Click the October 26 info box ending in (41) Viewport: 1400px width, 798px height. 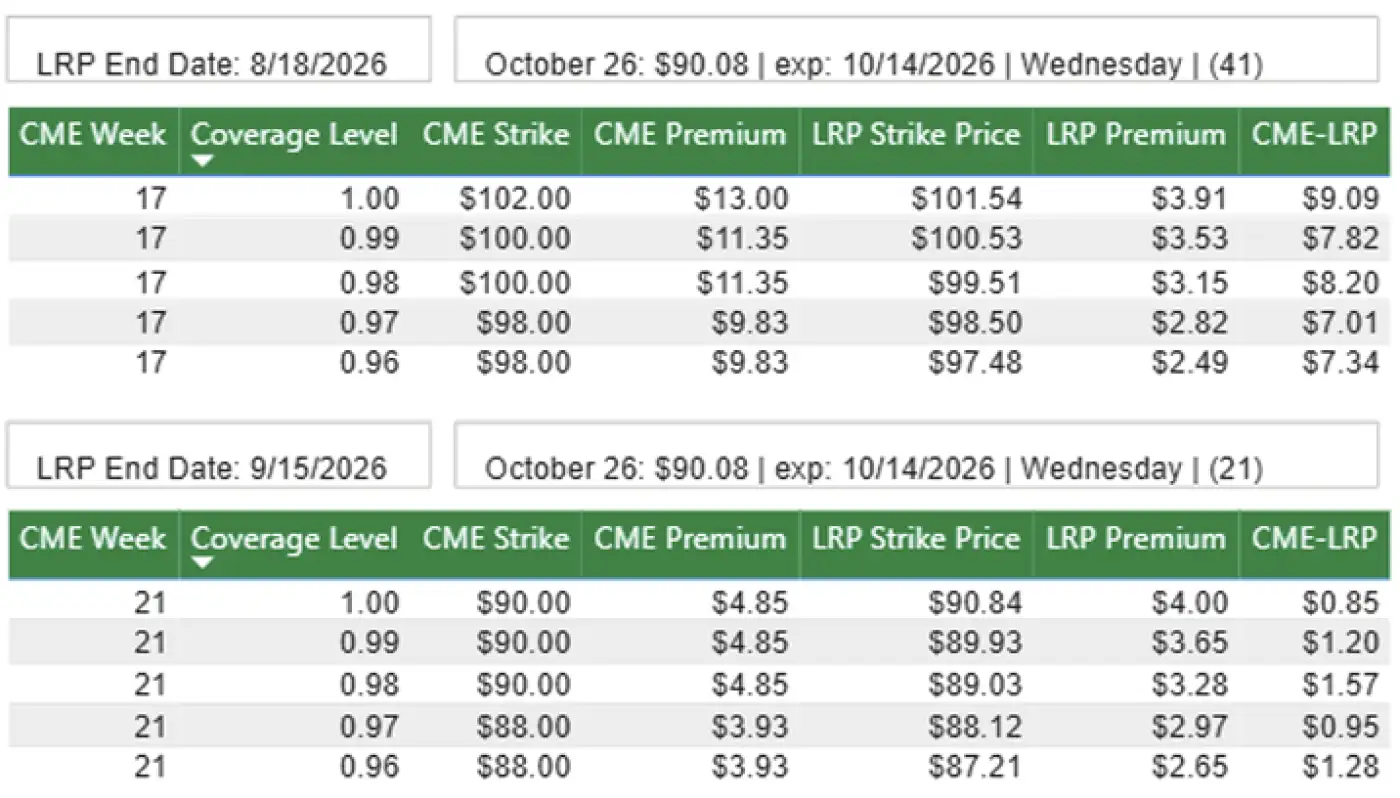click(916, 63)
